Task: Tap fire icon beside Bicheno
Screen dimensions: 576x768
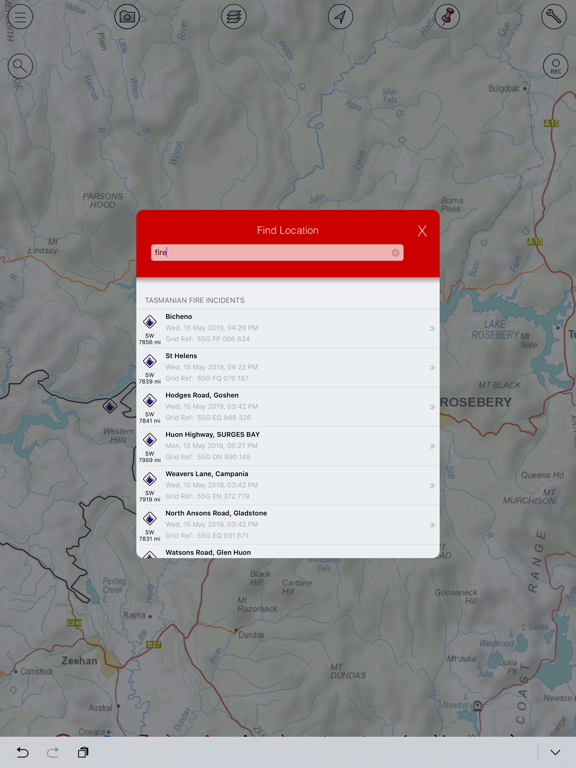Action: coord(149,322)
